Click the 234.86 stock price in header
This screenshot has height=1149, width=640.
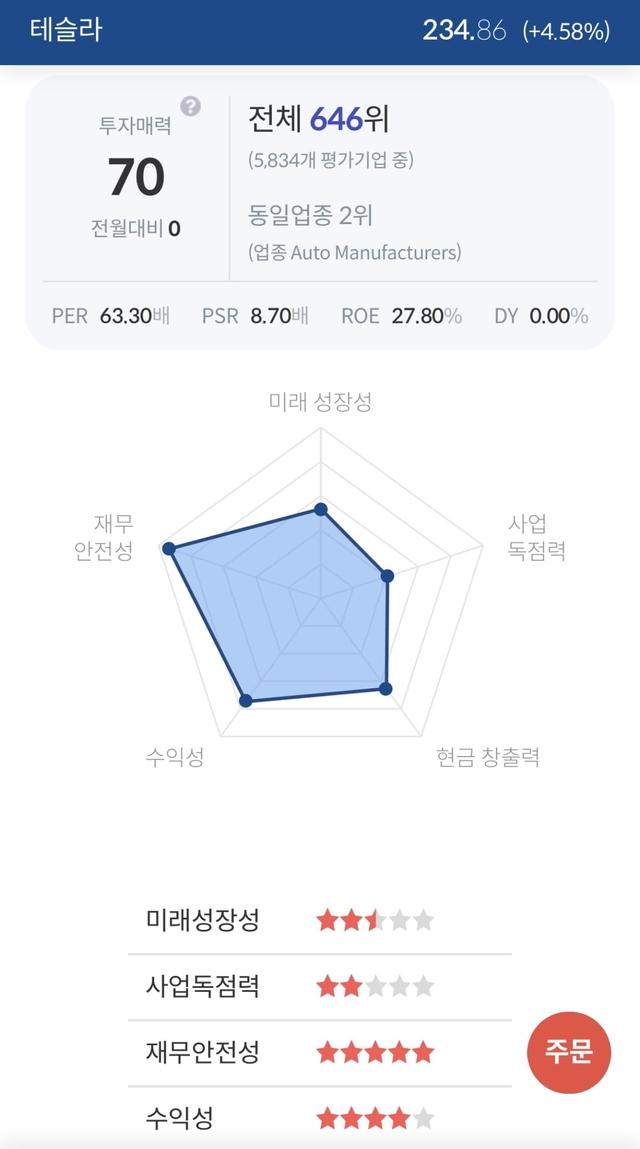[x=464, y=31]
